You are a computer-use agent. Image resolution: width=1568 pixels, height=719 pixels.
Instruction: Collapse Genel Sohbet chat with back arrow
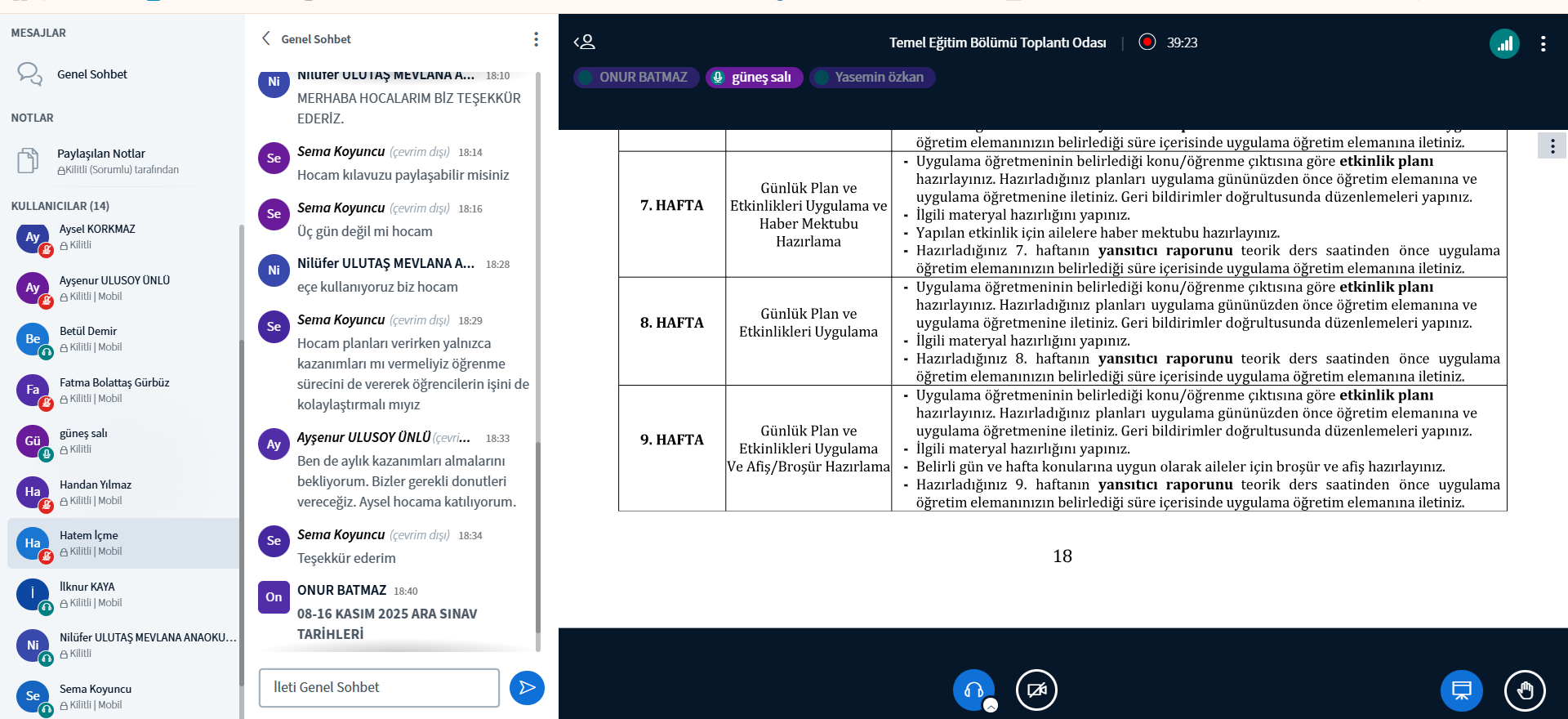coord(266,38)
